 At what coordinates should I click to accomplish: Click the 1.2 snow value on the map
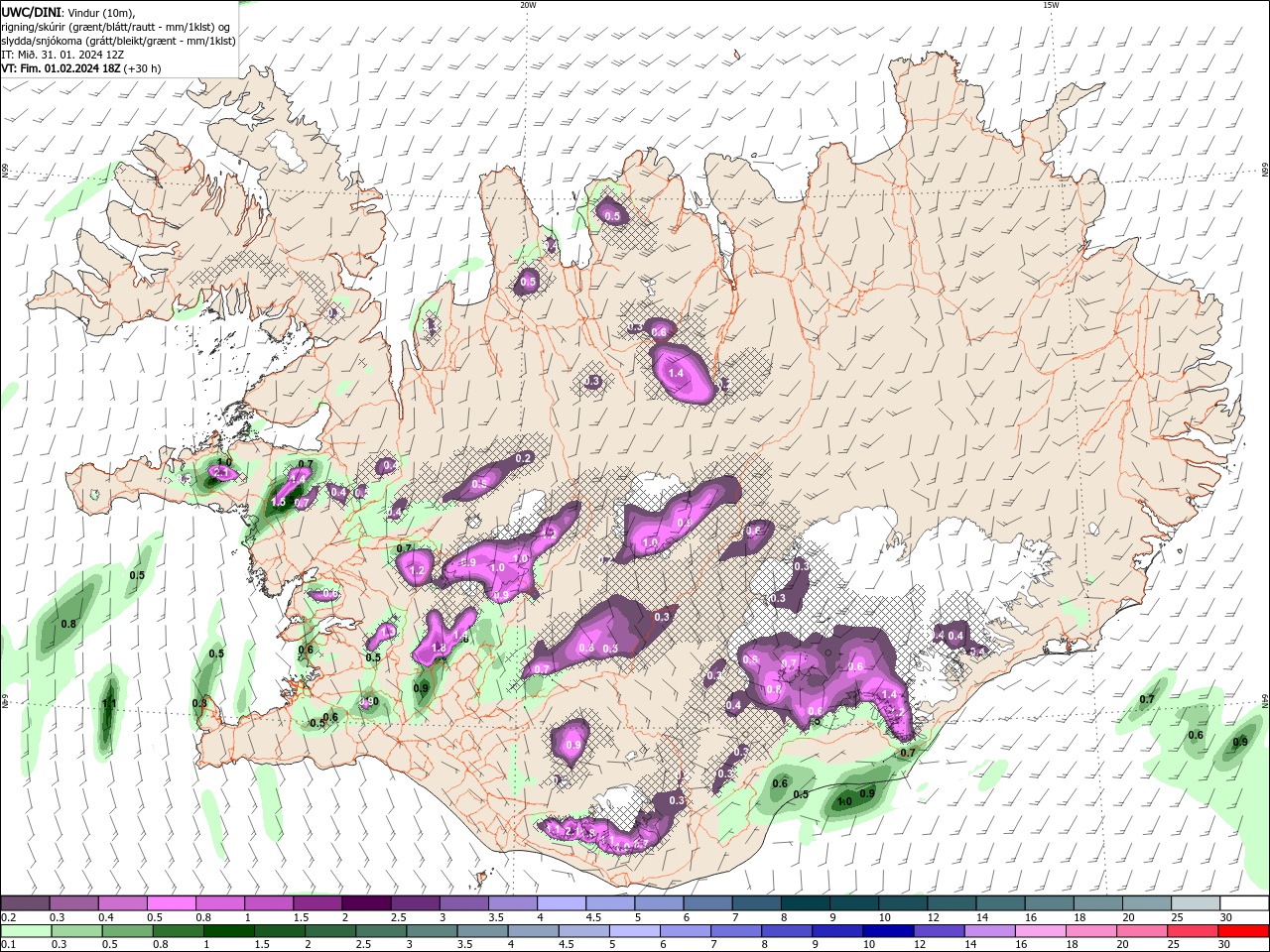pyautogui.click(x=418, y=571)
